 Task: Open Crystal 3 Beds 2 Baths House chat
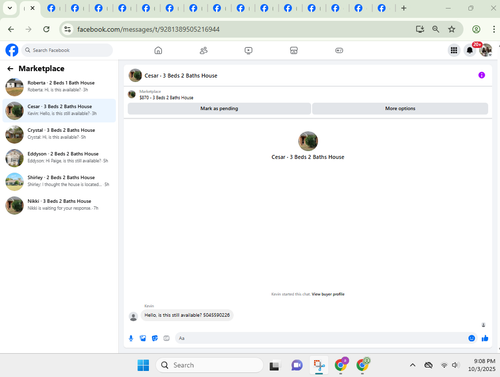(59, 134)
